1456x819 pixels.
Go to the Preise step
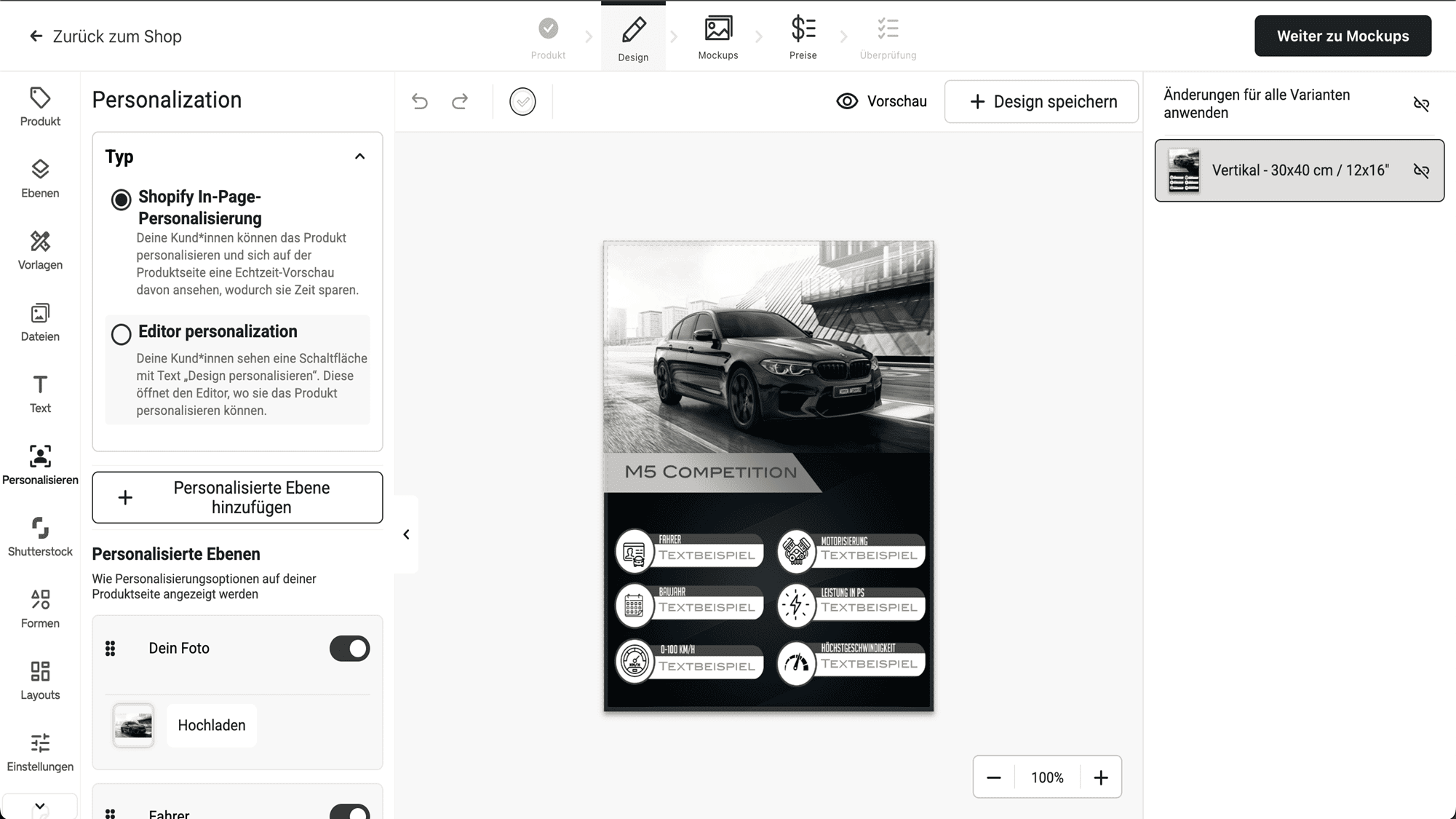803,38
